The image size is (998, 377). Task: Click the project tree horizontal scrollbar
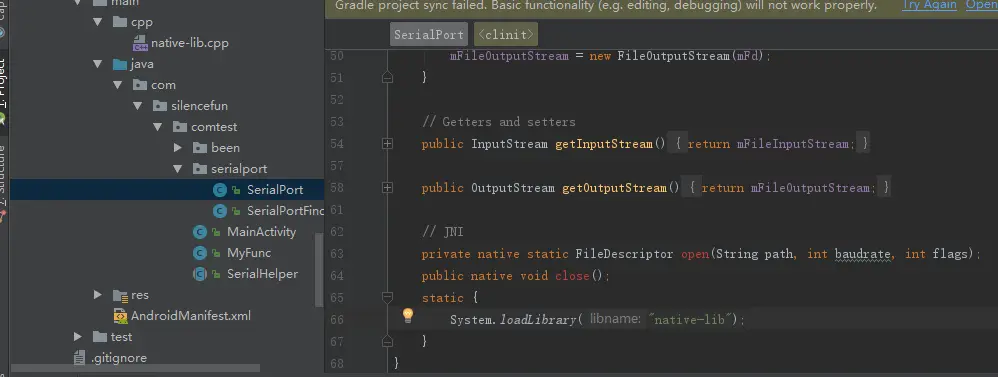[x=135, y=368]
